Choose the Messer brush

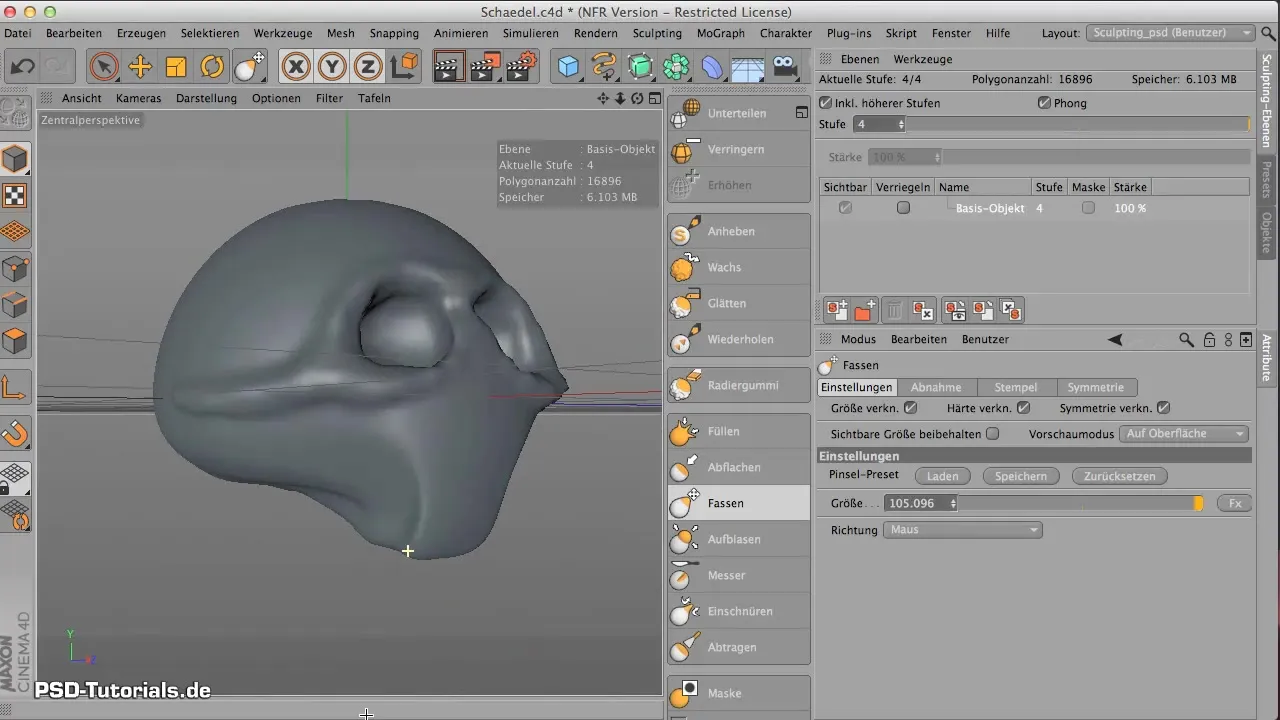(739, 575)
